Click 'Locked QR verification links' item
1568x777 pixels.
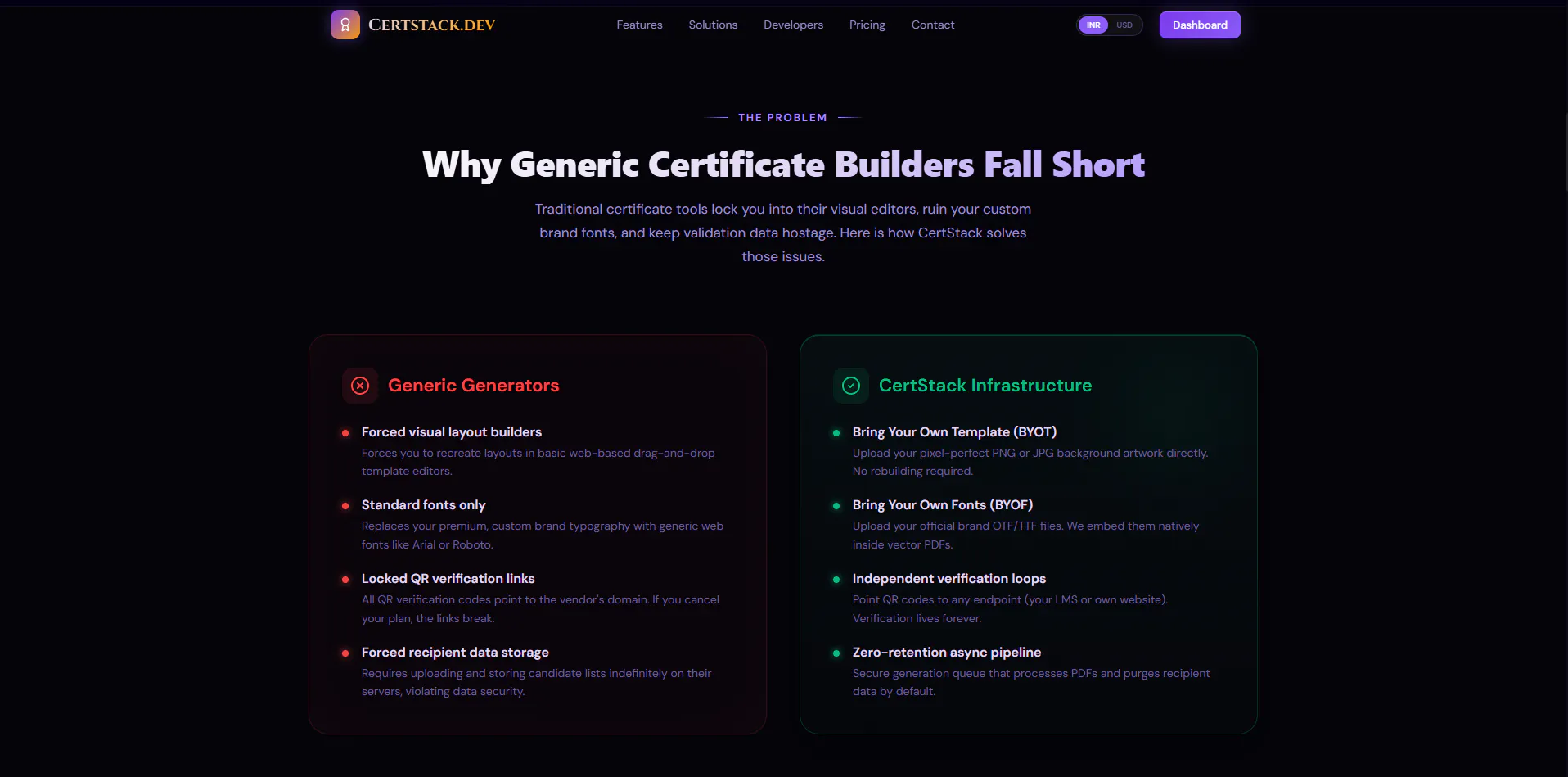(448, 579)
